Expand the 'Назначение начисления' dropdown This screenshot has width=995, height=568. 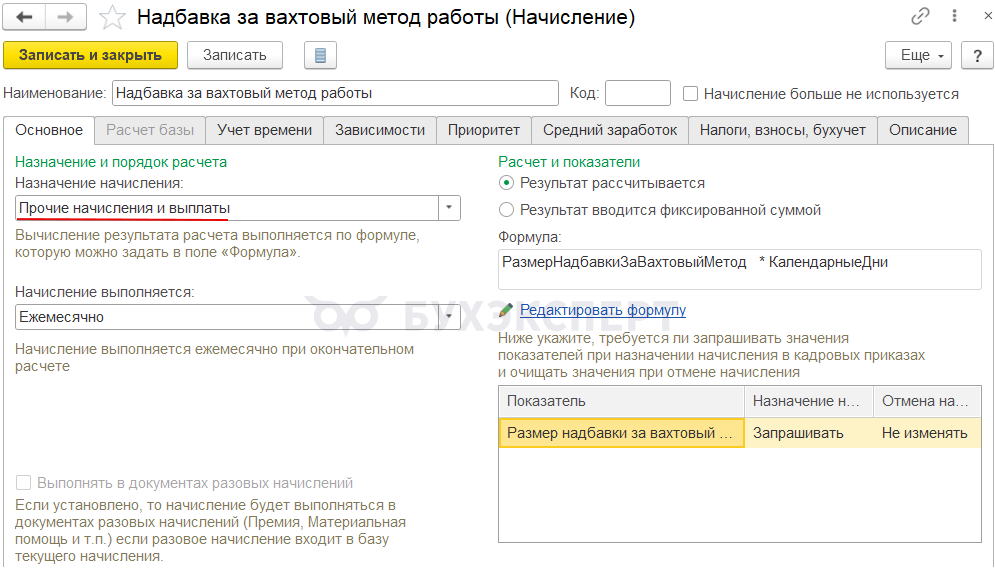450,208
